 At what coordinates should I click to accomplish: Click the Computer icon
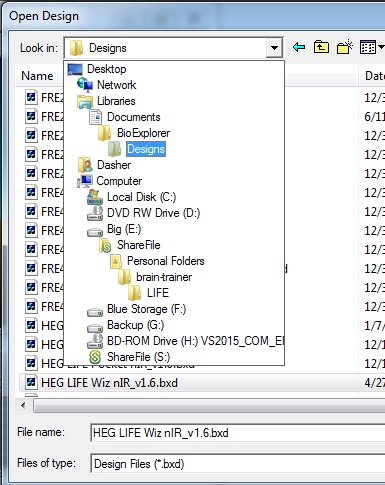(x=85, y=181)
